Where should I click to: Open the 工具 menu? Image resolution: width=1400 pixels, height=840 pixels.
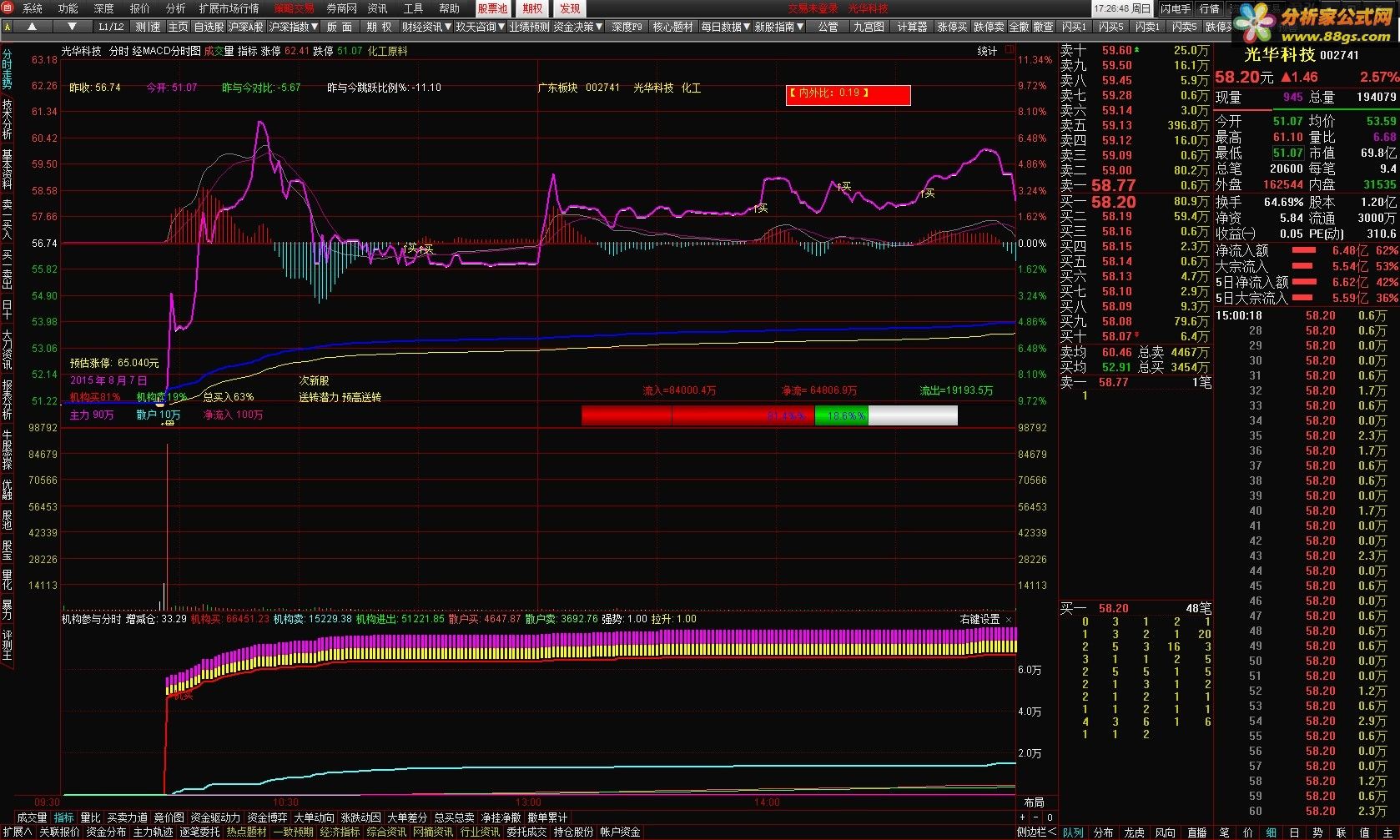[413, 8]
